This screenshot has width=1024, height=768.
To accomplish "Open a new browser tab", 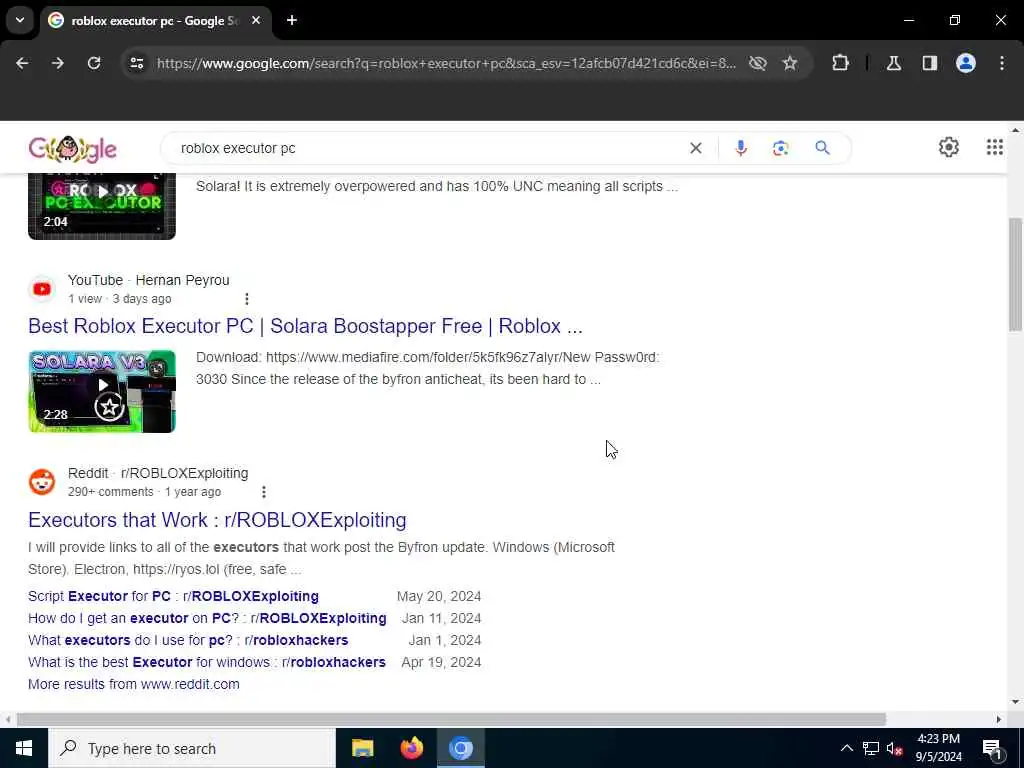I will pyautogui.click(x=292, y=20).
